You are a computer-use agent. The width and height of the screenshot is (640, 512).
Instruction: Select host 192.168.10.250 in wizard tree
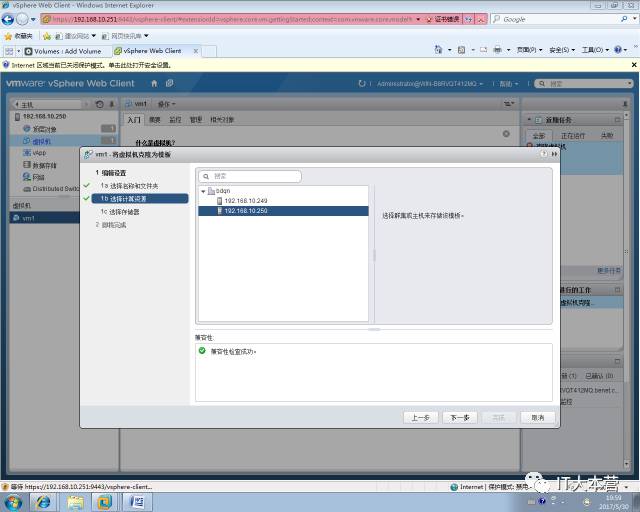tap(283, 211)
